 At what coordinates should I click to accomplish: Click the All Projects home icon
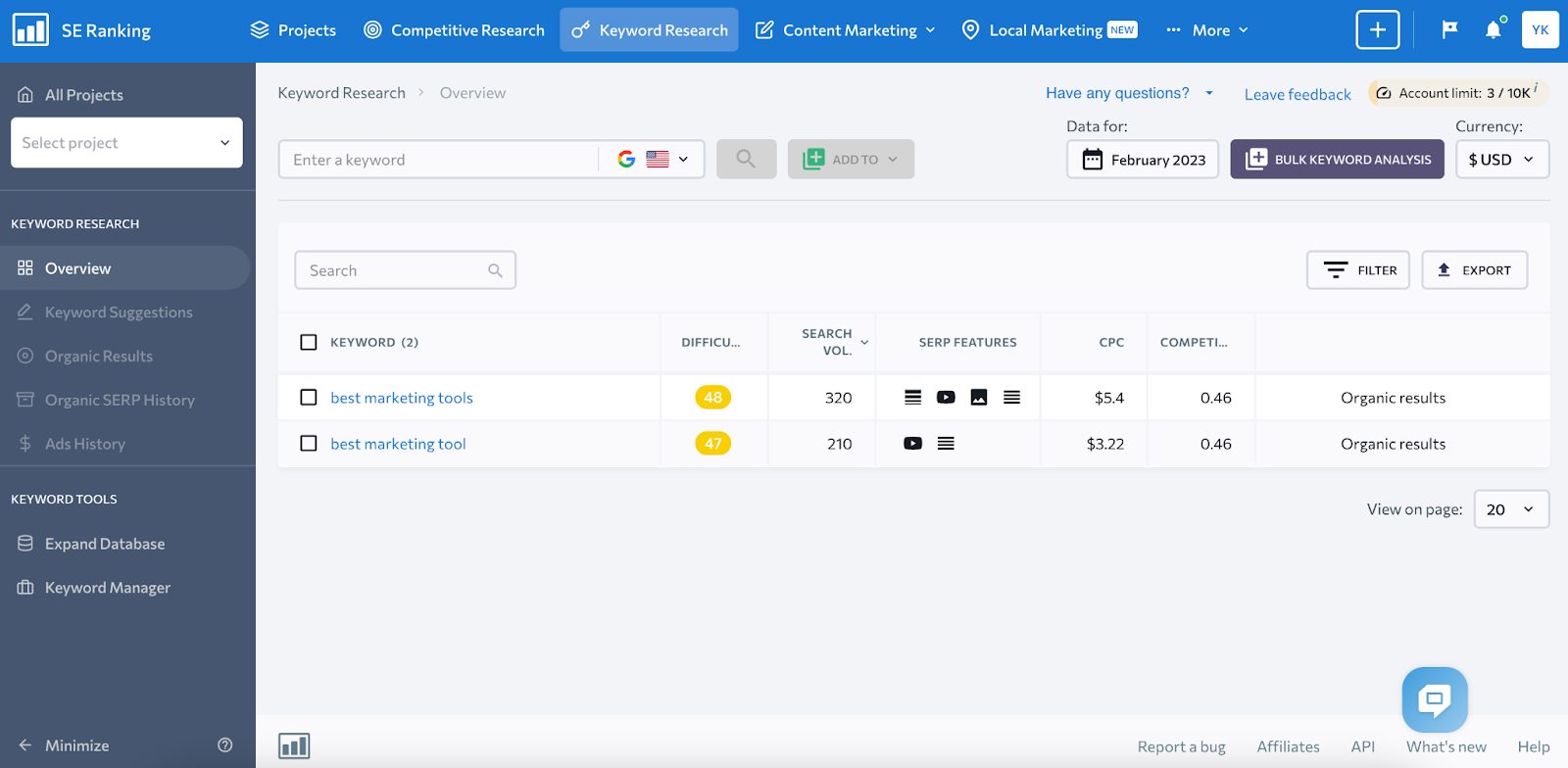click(25, 94)
